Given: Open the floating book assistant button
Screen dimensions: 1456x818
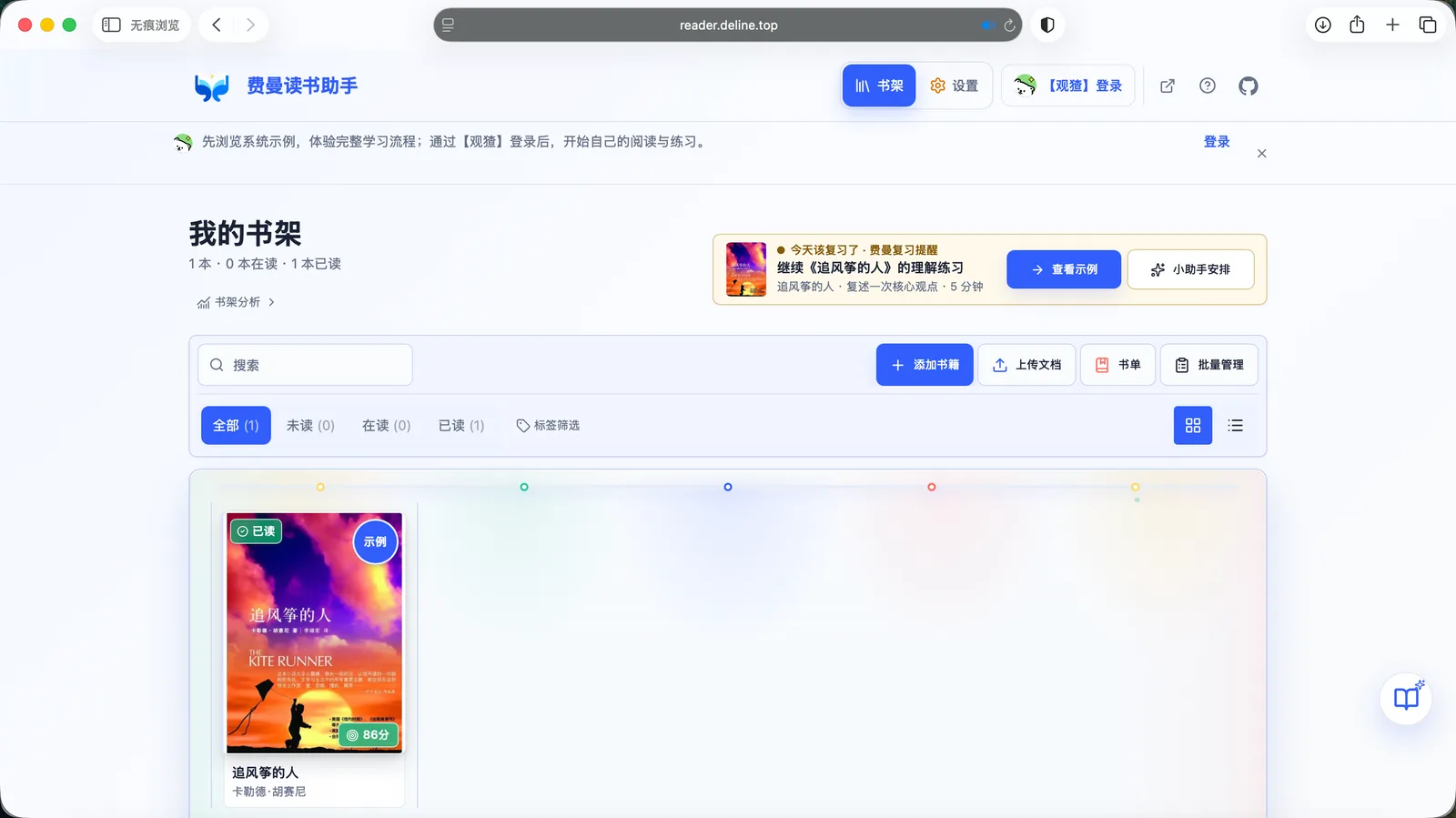Looking at the screenshot, I should tap(1406, 698).
